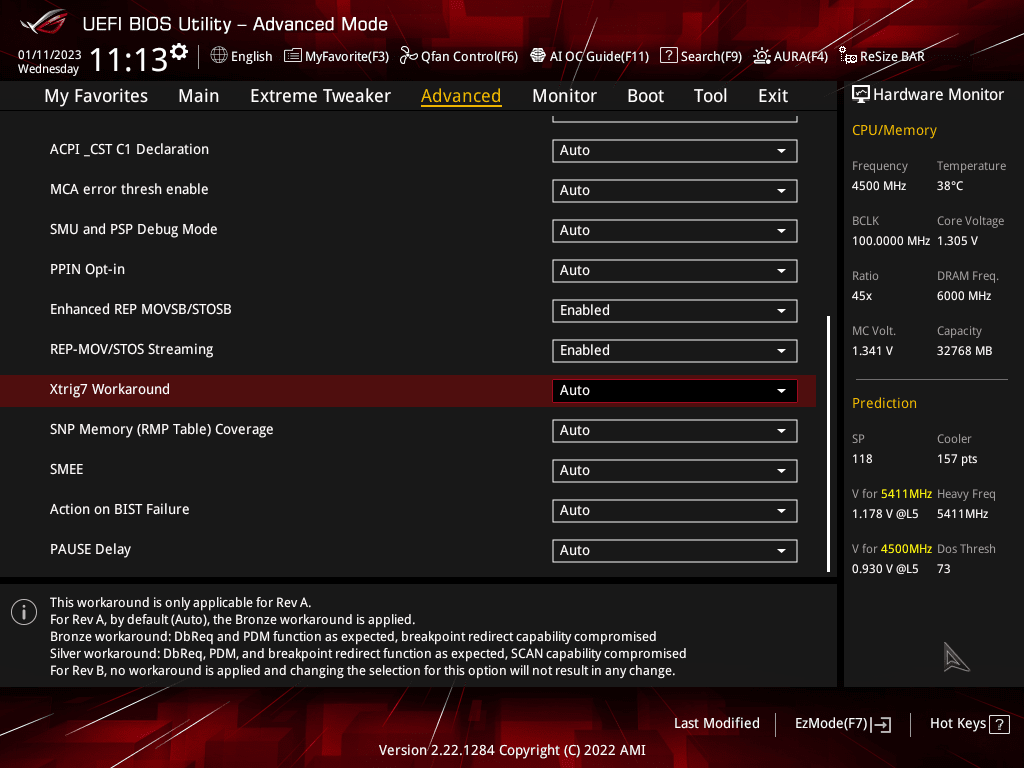Open SNP Memory (RMP Table) Coverage dropdown
This screenshot has width=1024, height=768.
coord(675,430)
